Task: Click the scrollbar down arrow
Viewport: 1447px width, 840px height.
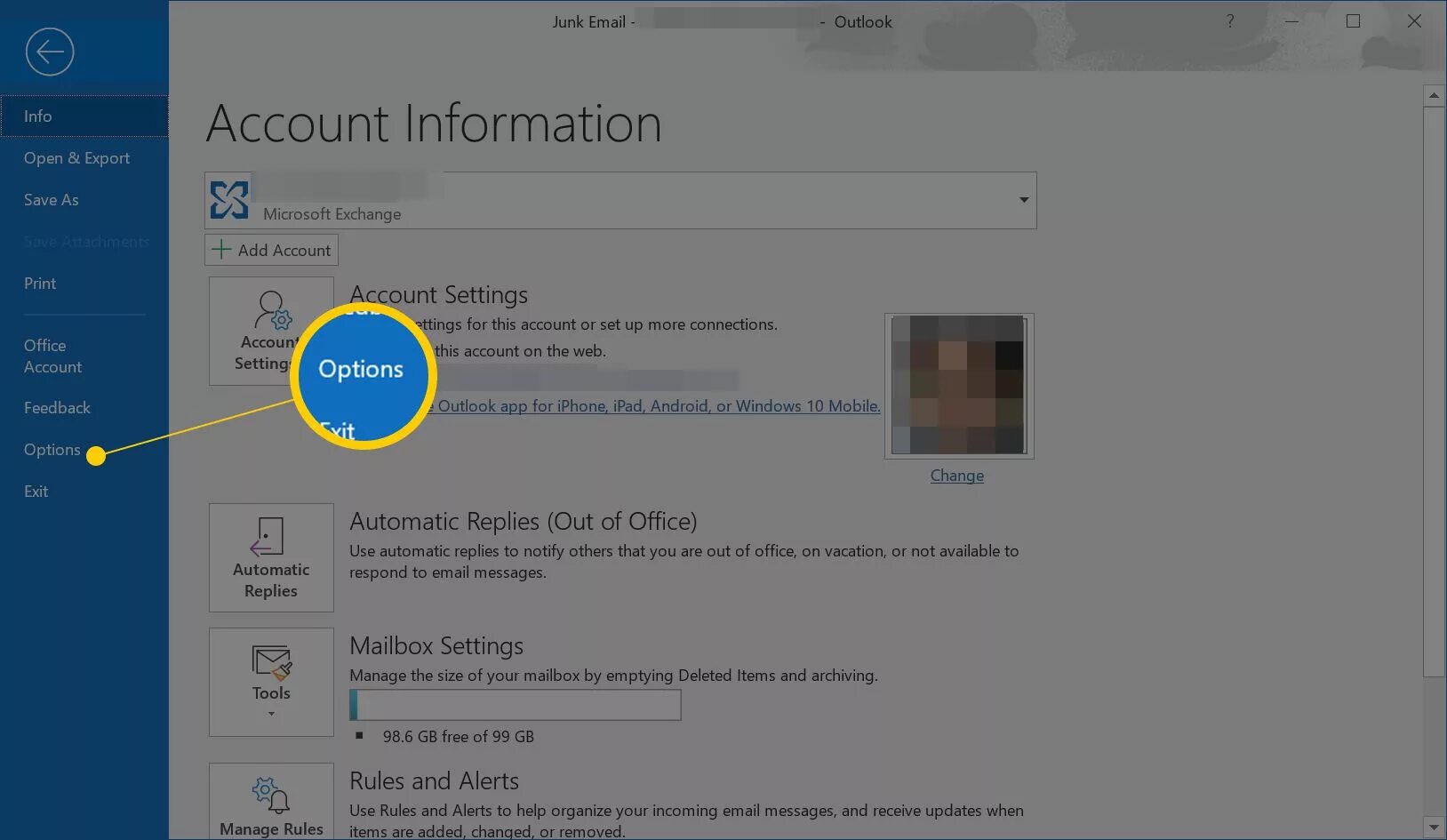Action: [1433, 828]
